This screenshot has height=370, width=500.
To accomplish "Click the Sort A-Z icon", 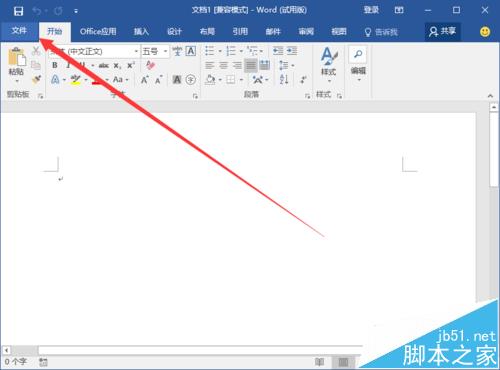I will [x=284, y=80].
